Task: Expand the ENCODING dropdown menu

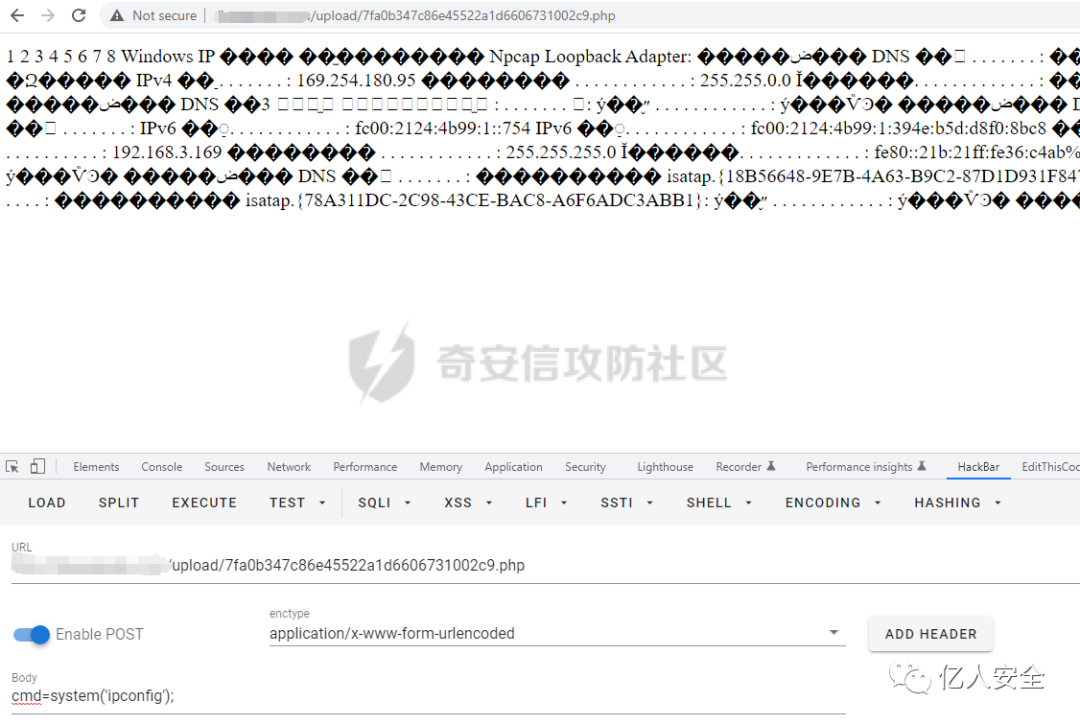Action: coord(833,503)
